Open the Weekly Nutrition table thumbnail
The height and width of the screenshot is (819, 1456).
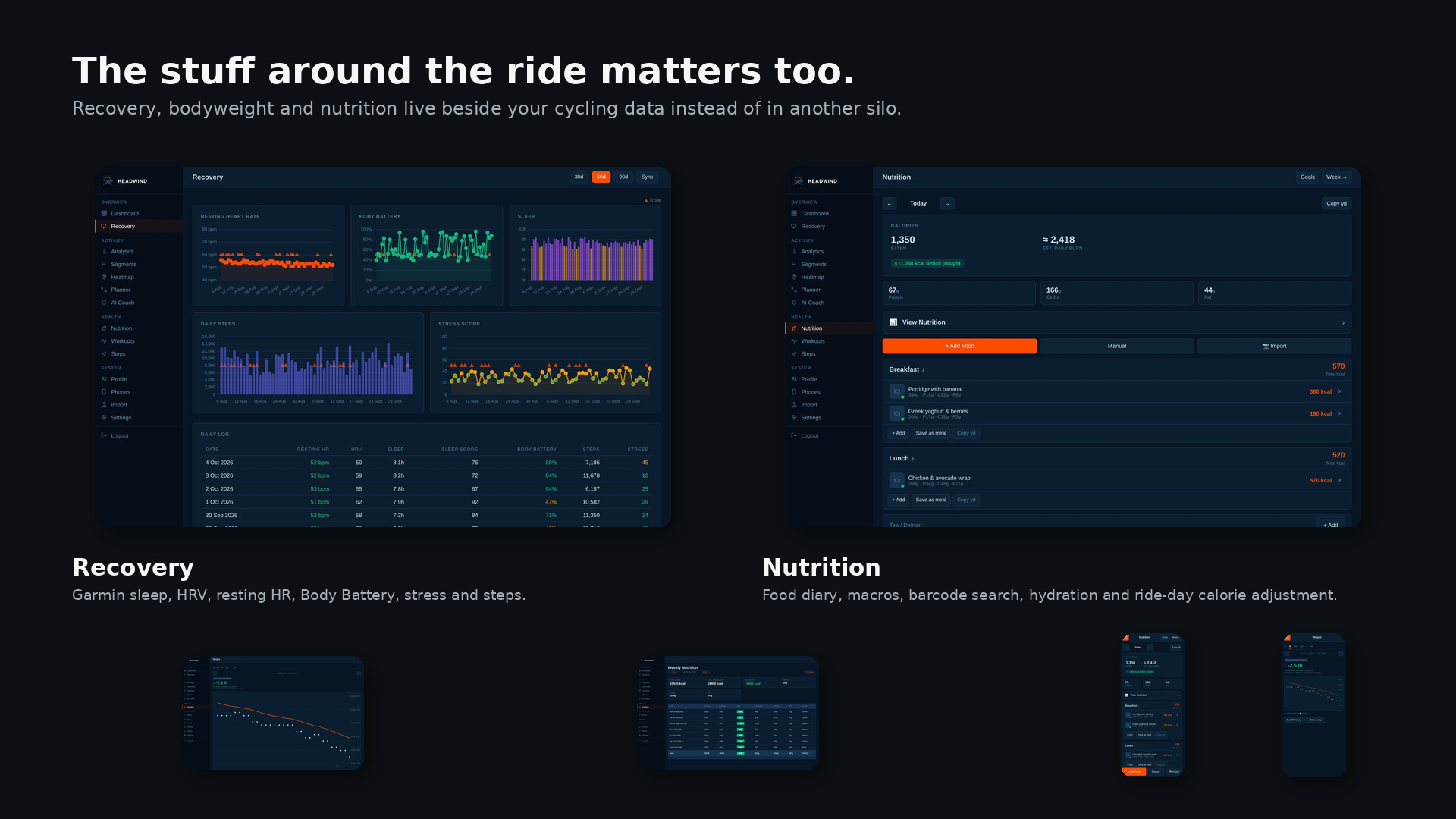coord(728,713)
